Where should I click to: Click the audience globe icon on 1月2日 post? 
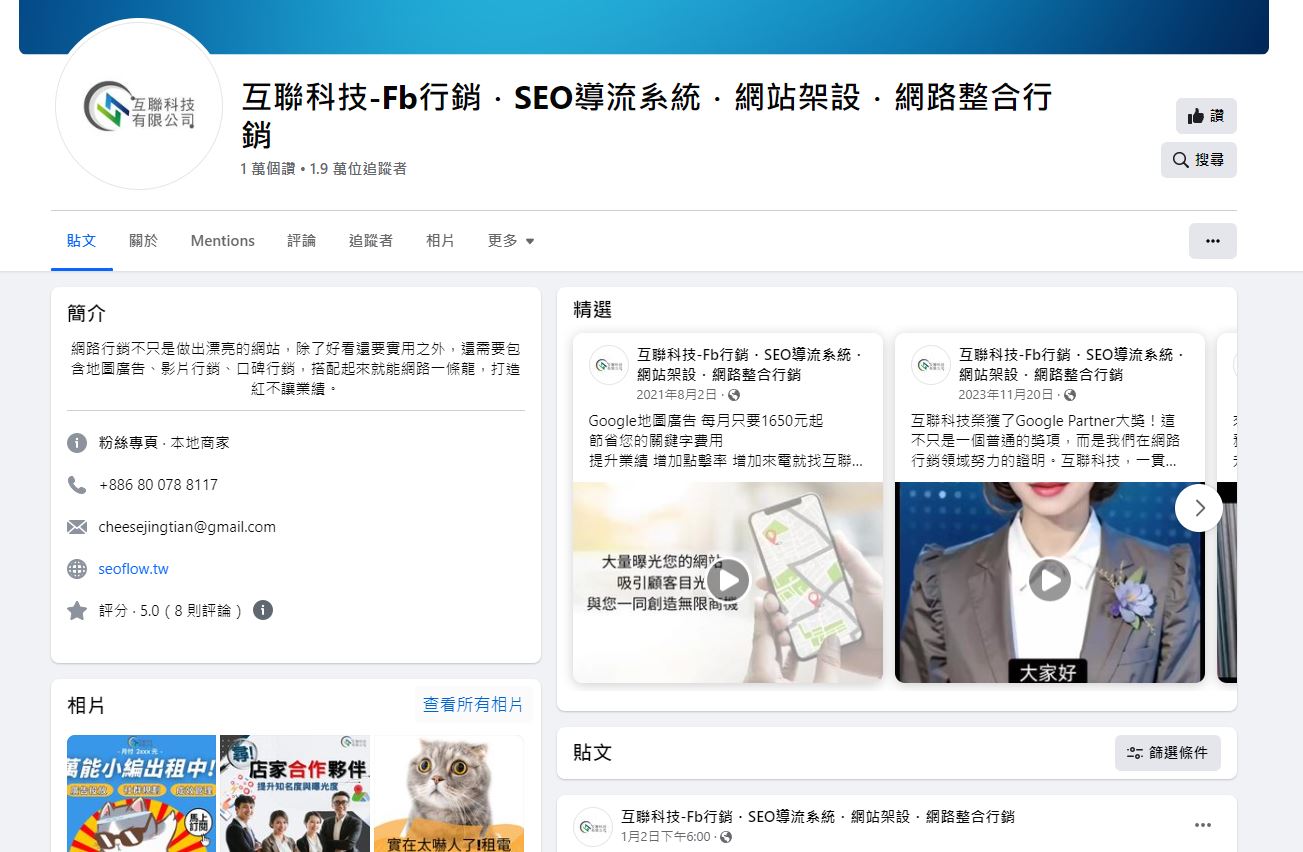click(727, 837)
